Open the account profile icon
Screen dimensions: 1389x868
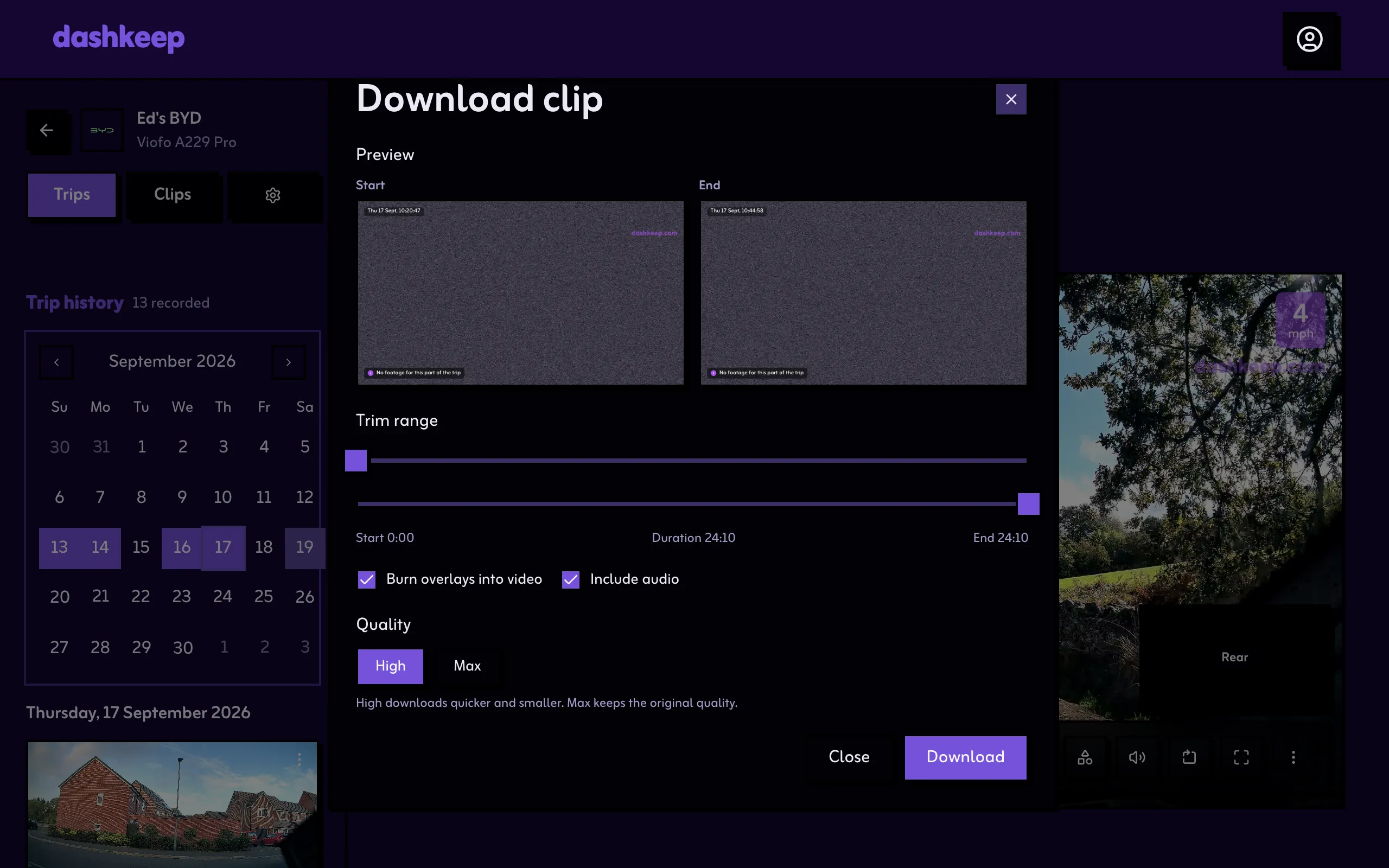click(x=1309, y=39)
